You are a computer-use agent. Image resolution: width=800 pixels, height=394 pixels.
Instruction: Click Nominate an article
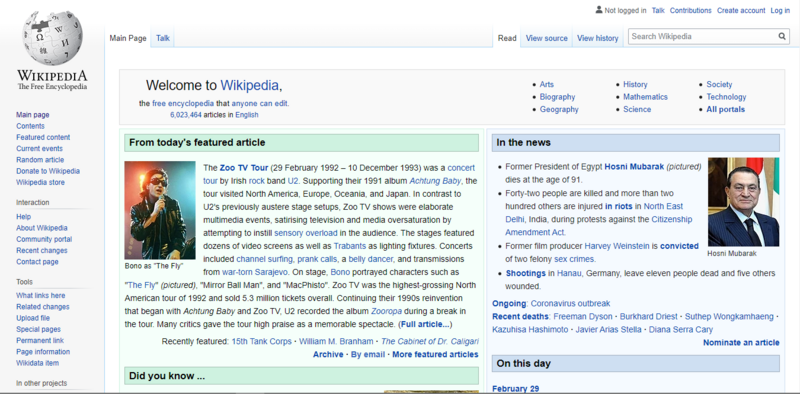point(741,342)
